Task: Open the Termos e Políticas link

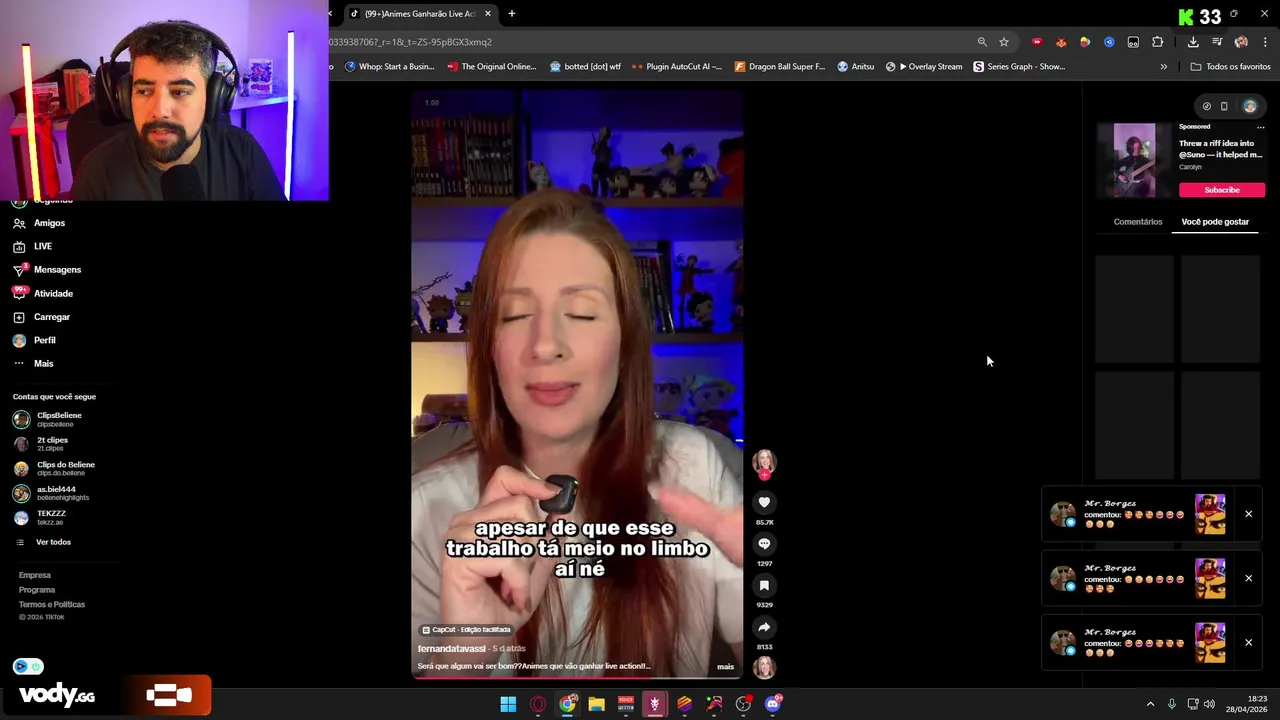Action: [x=52, y=604]
